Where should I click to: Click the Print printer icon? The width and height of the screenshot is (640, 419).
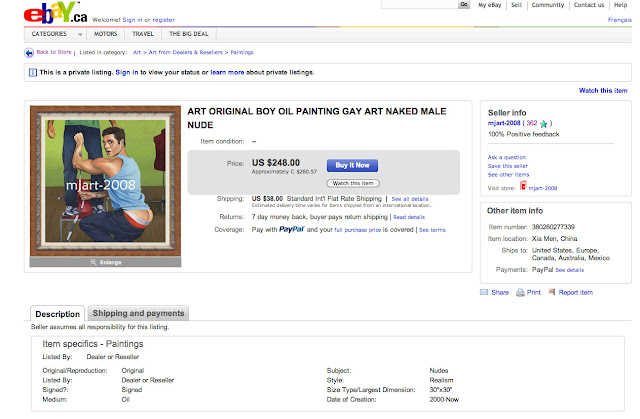pos(519,292)
